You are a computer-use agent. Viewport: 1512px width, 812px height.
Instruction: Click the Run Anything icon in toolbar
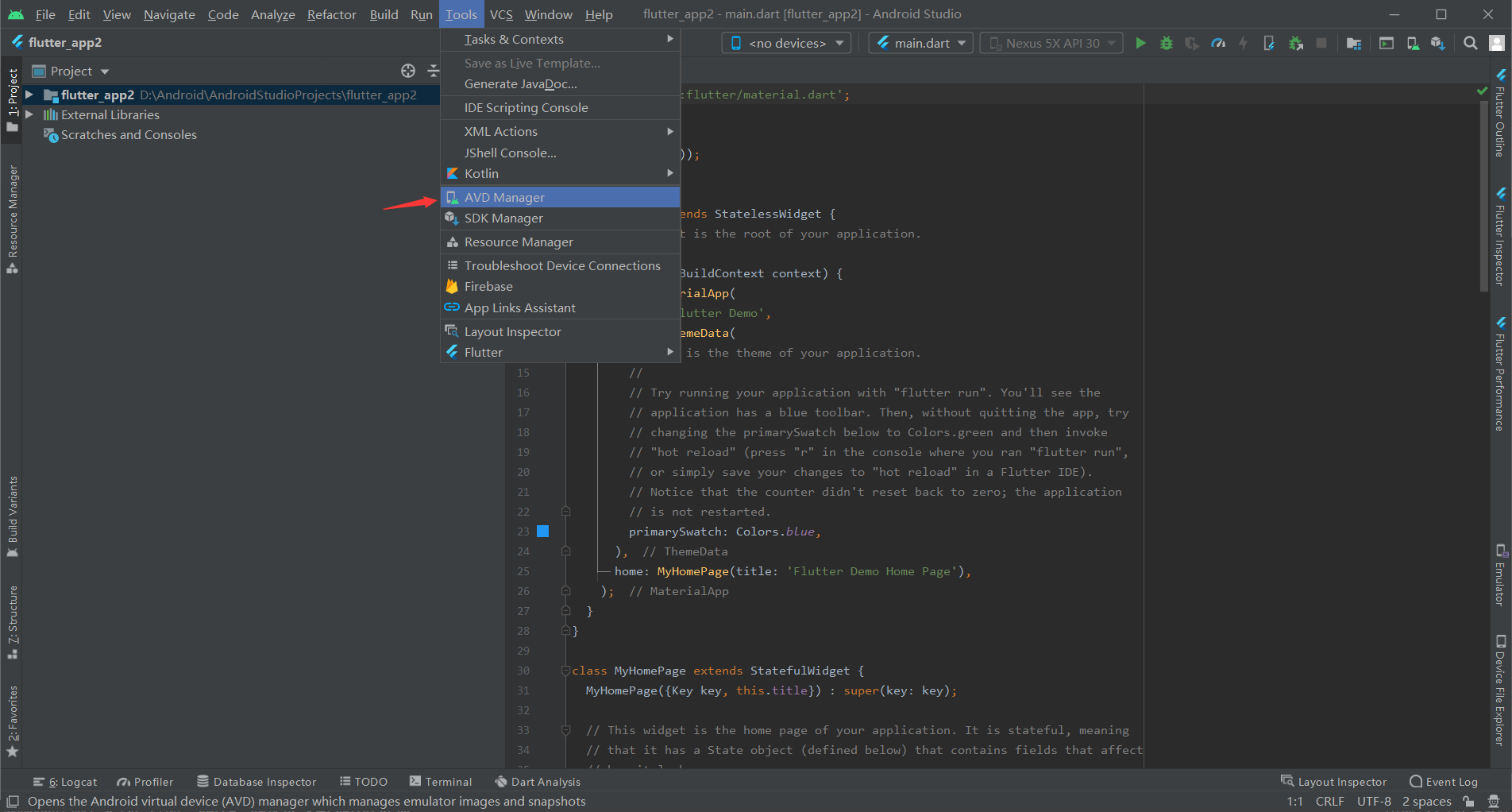pyautogui.click(x=1387, y=43)
